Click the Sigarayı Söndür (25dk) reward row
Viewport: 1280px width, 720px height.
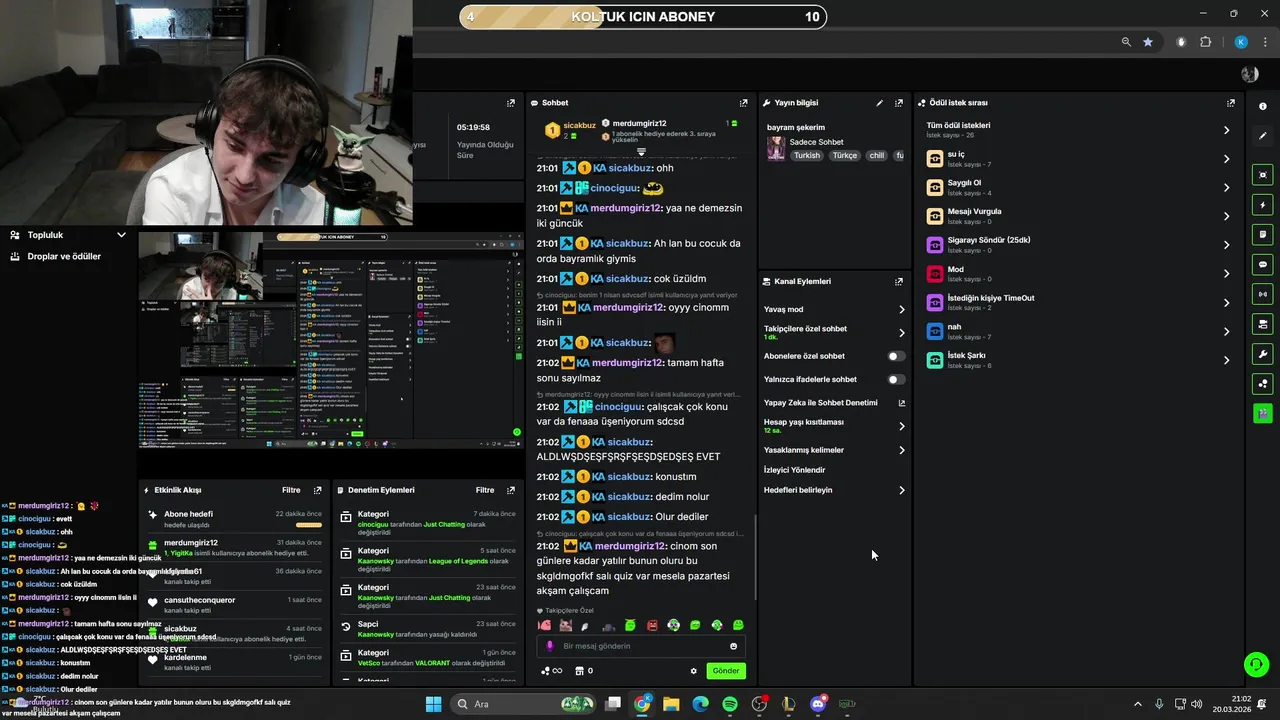pyautogui.click(x=1078, y=245)
